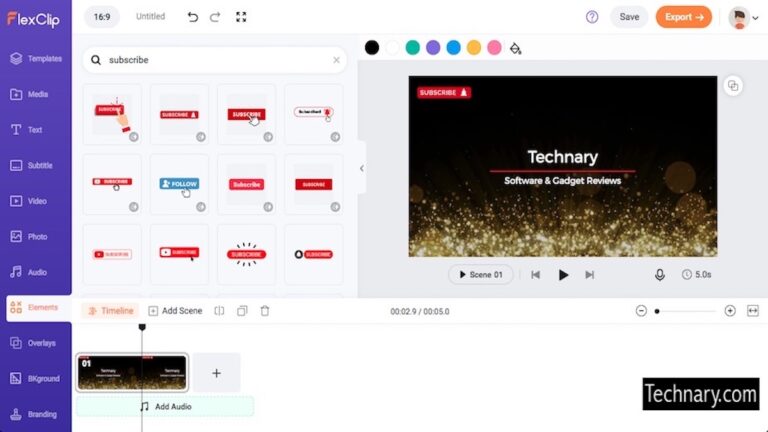Open the Templates panel in sidebar
The height and width of the screenshot is (432, 768).
point(36,58)
